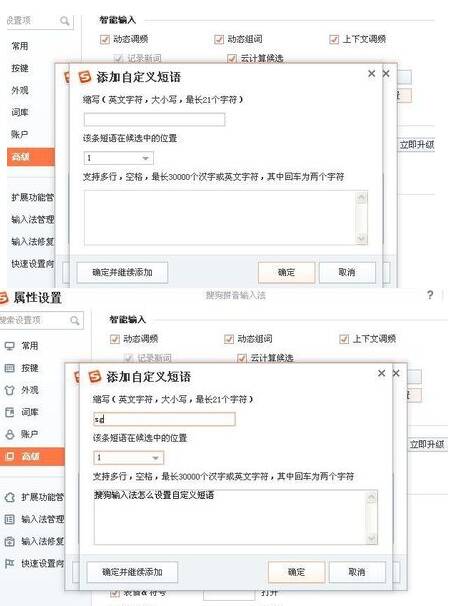452x606 pixels.
Task: Click the list icon beside 输入法管理
Action: [x=9, y=519]
